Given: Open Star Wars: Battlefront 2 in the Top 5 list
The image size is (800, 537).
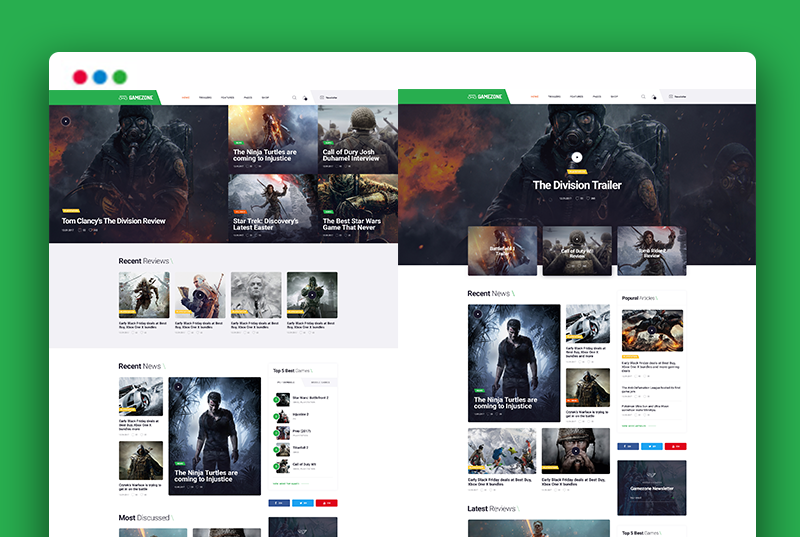Looking at the screenshot, I should coord(310,398).
